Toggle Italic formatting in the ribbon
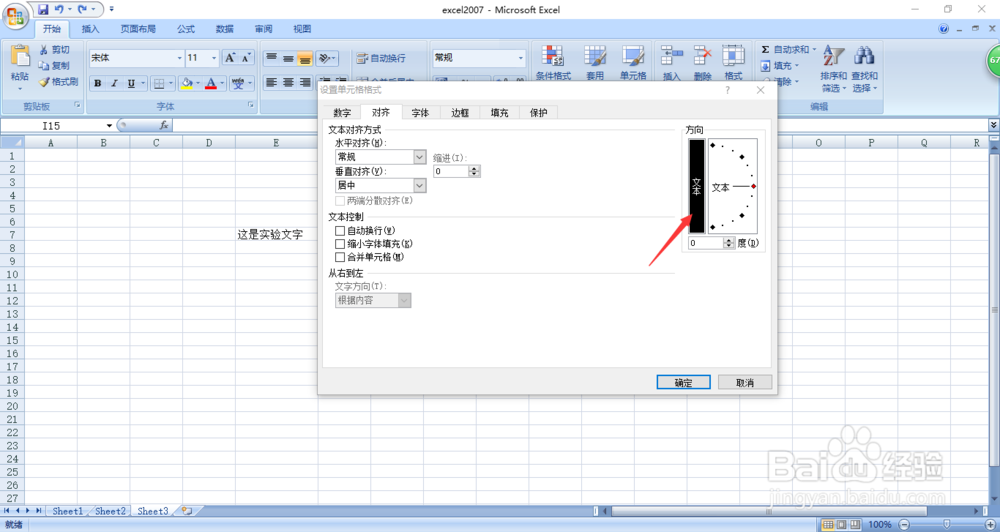1000x532 pixels. point(115,83)
